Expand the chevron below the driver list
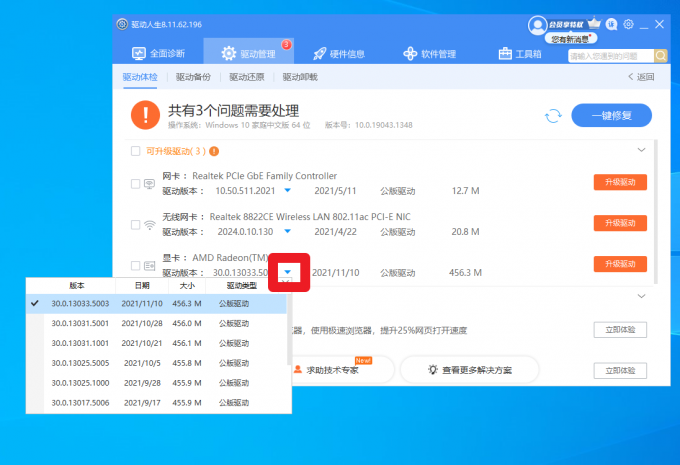The image size is (680, 465). 641,296
